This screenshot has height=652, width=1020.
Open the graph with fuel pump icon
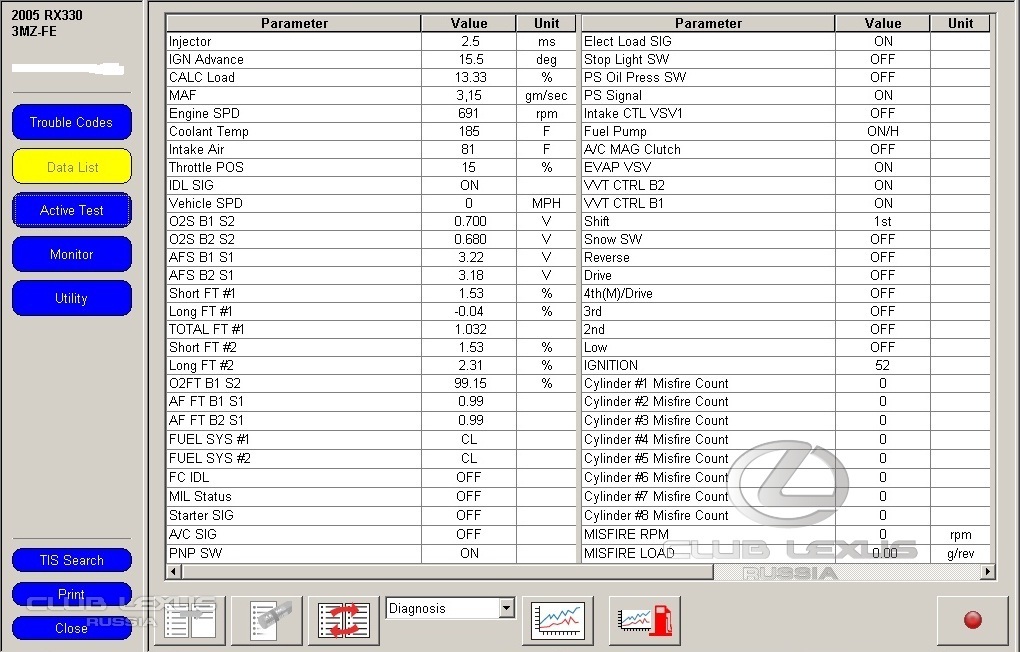pyautogui.click(x=645, y=620)
